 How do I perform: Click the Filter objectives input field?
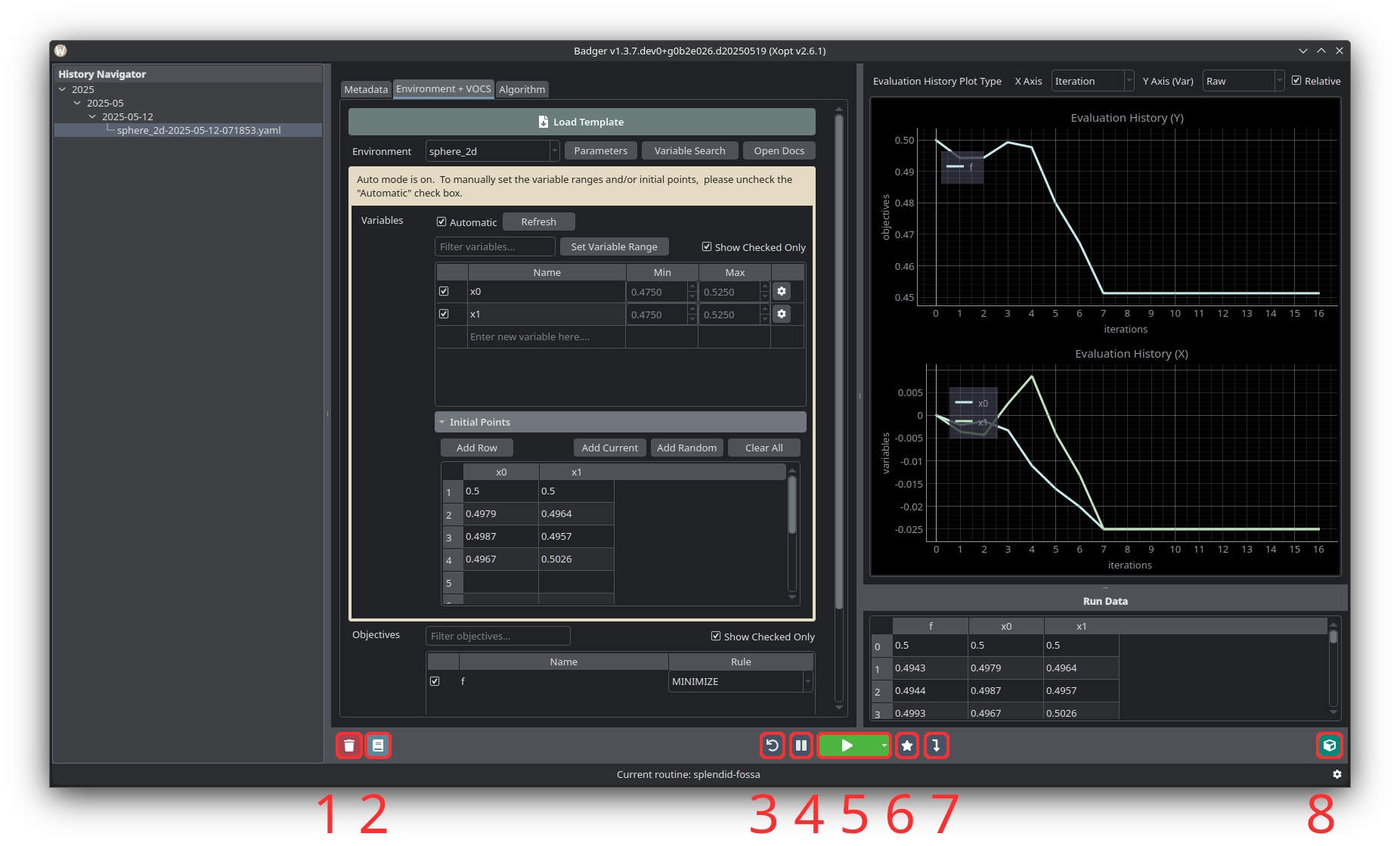497,636
